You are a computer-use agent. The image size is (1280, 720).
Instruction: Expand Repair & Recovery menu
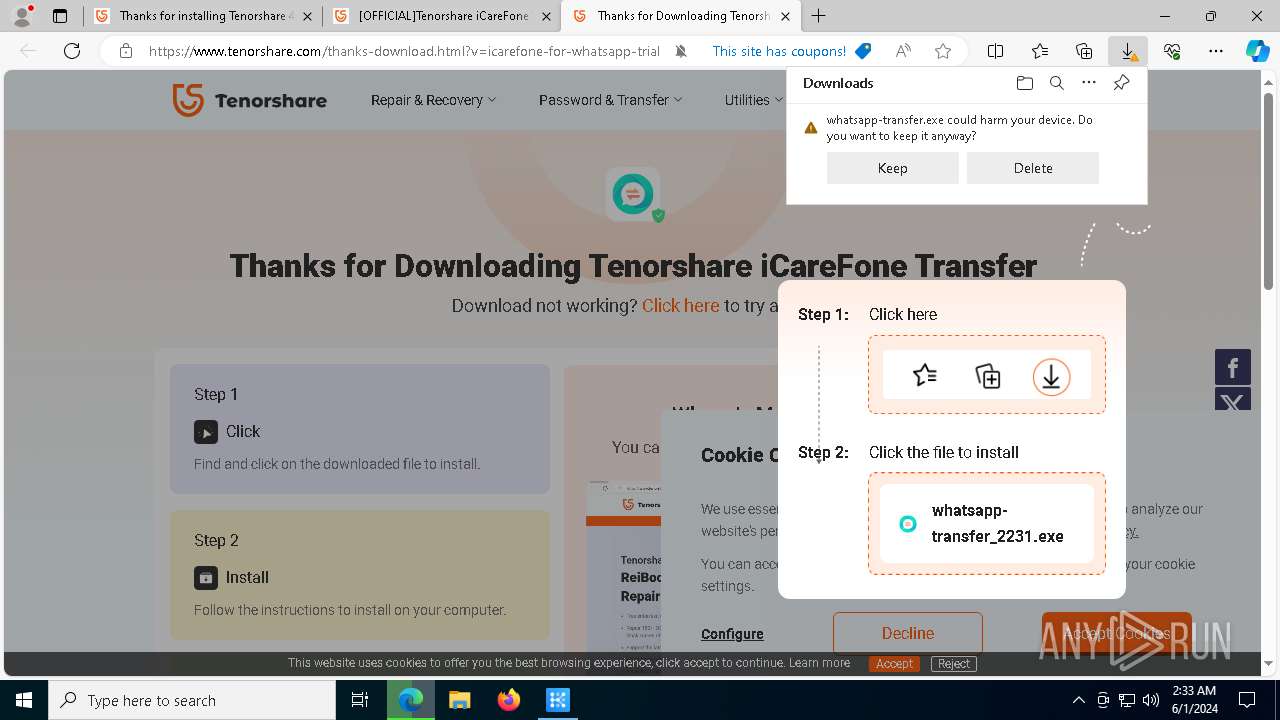433,100
